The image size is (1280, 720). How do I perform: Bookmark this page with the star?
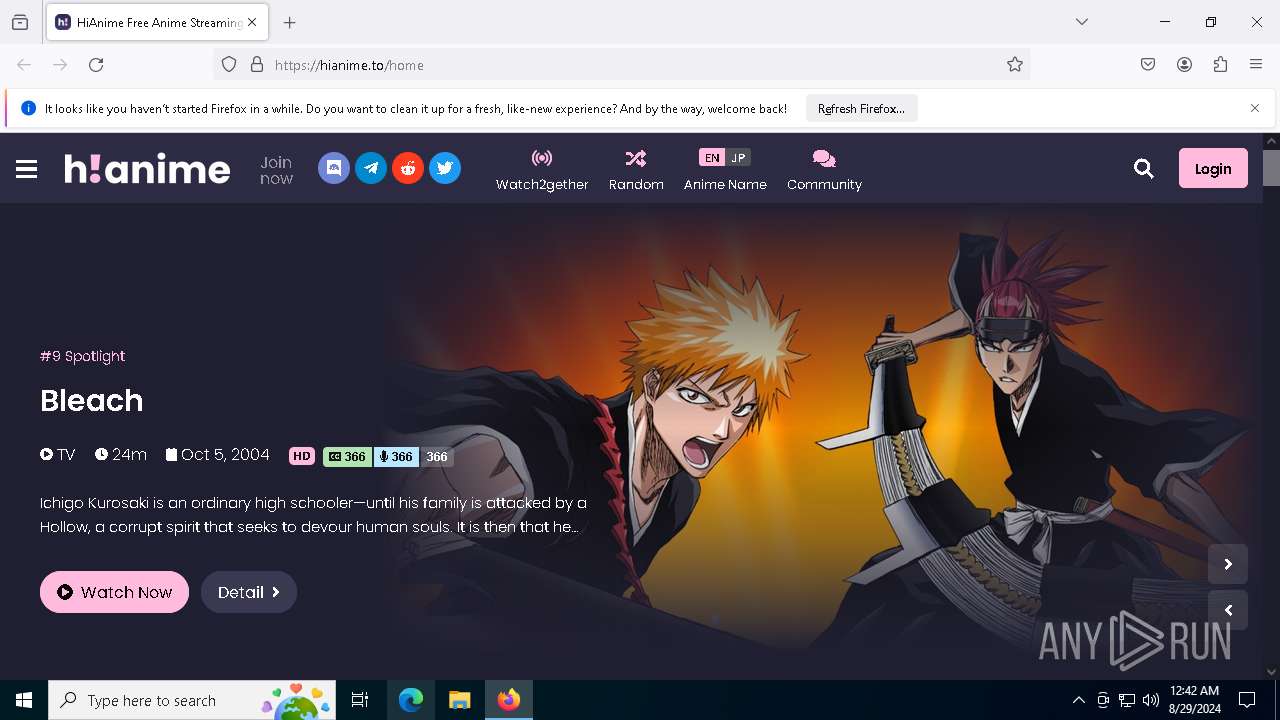(x=1015, y=65)
